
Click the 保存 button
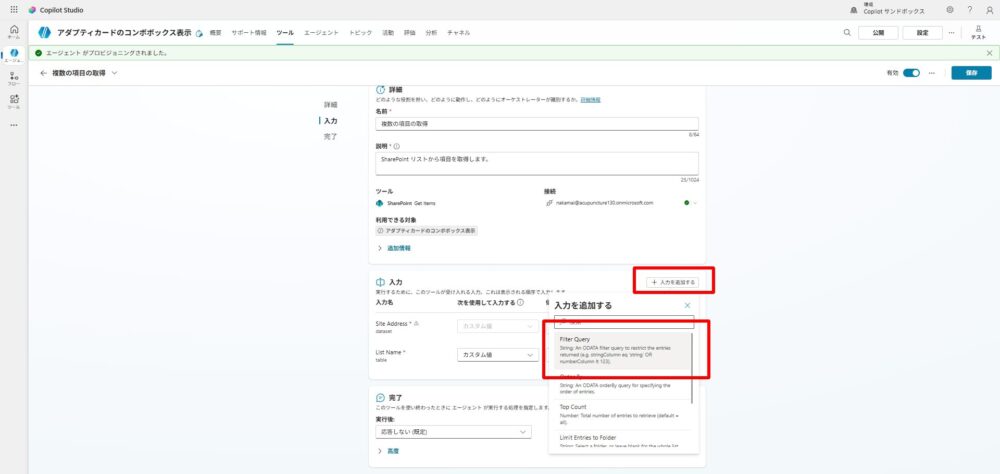click(x=971, y=73)
